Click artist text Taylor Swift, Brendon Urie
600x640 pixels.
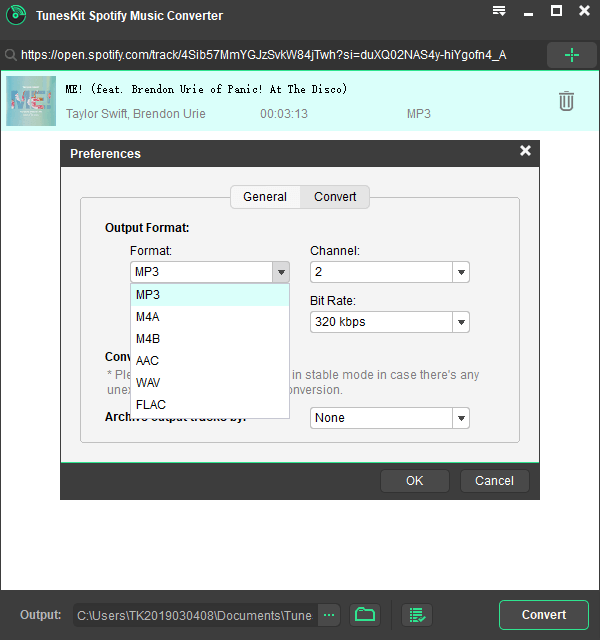pos(136,114)
